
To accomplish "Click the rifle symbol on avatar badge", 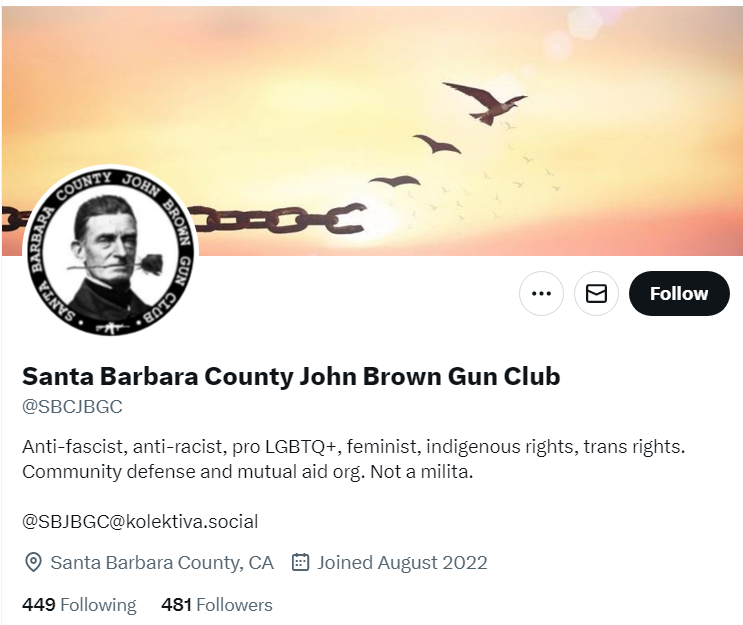I will (112, 327).
